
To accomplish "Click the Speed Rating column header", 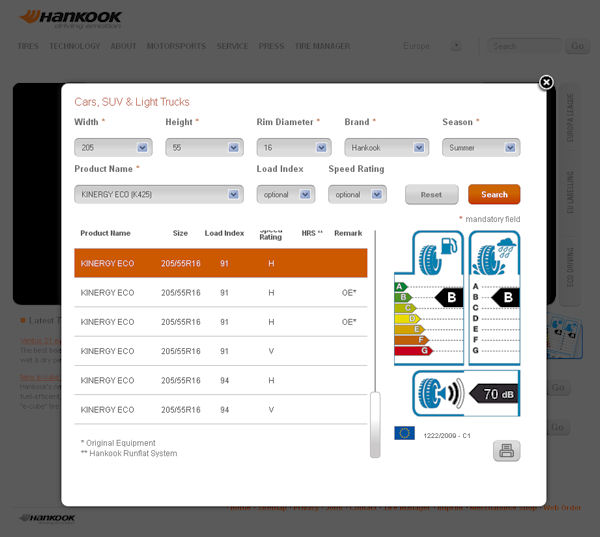I will 271,234.
